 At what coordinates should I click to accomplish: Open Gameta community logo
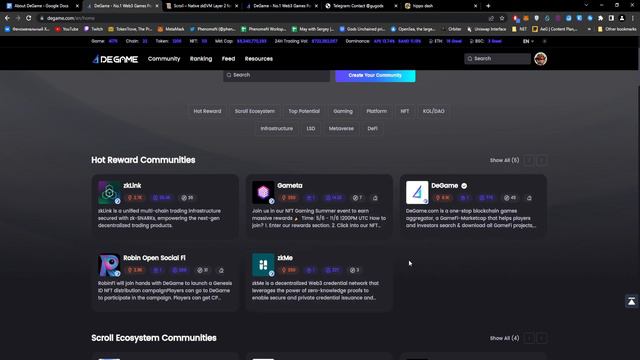[263, 192]
